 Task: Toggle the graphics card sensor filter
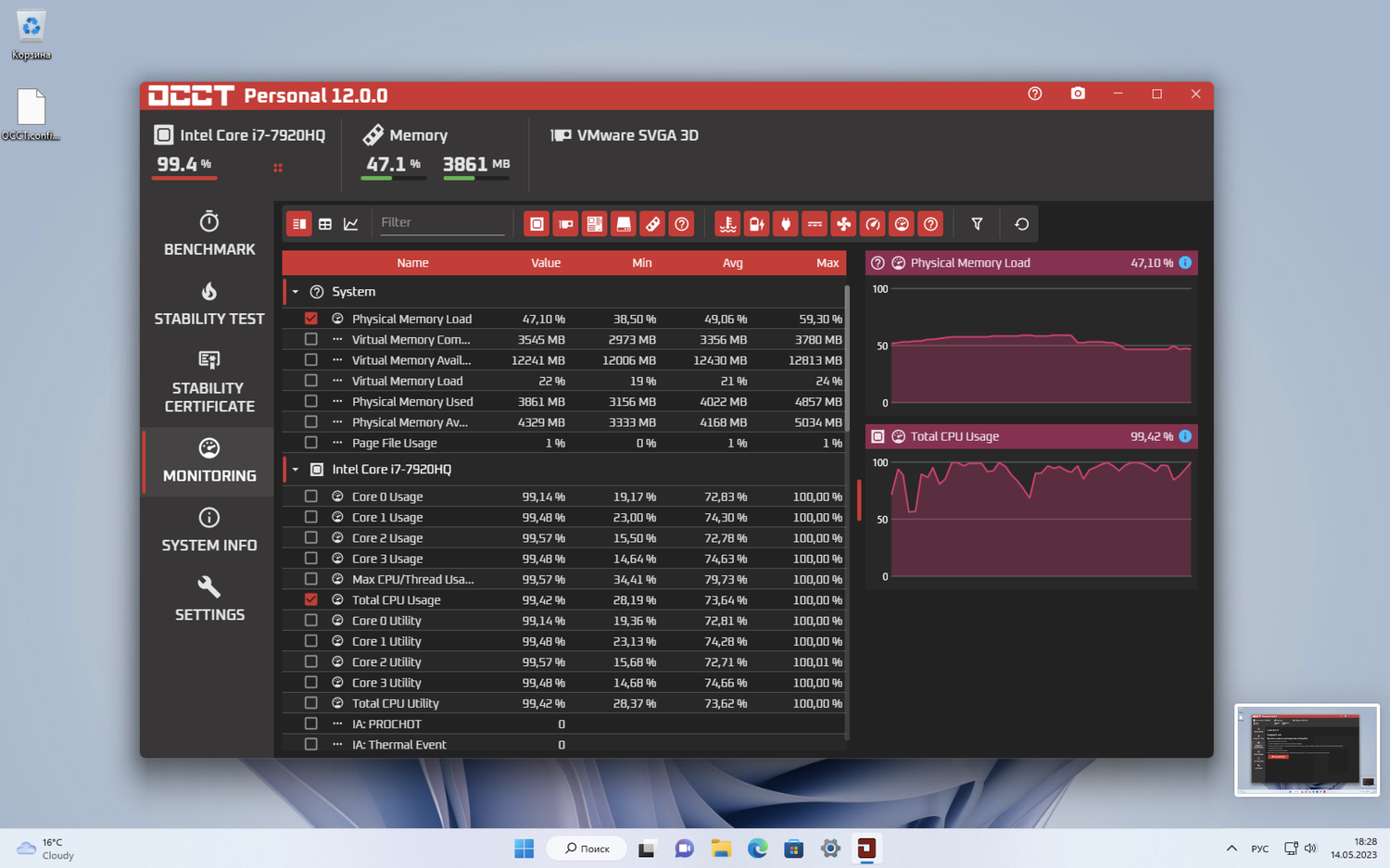tap(565, 224)
